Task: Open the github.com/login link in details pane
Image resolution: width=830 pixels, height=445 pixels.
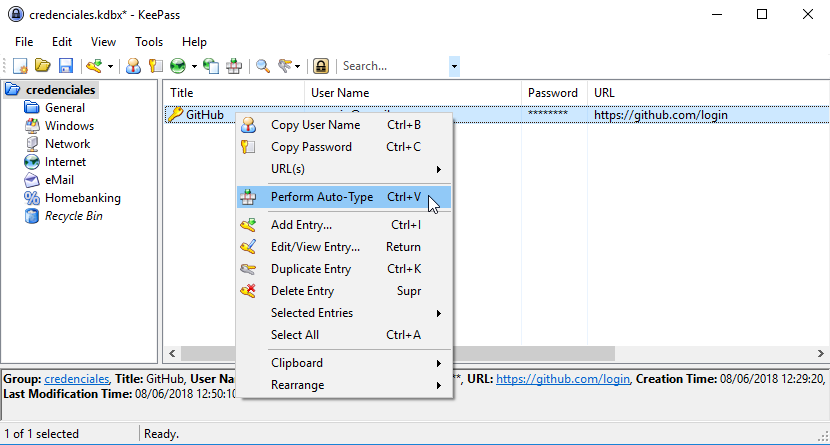Action: click(563, 379)
